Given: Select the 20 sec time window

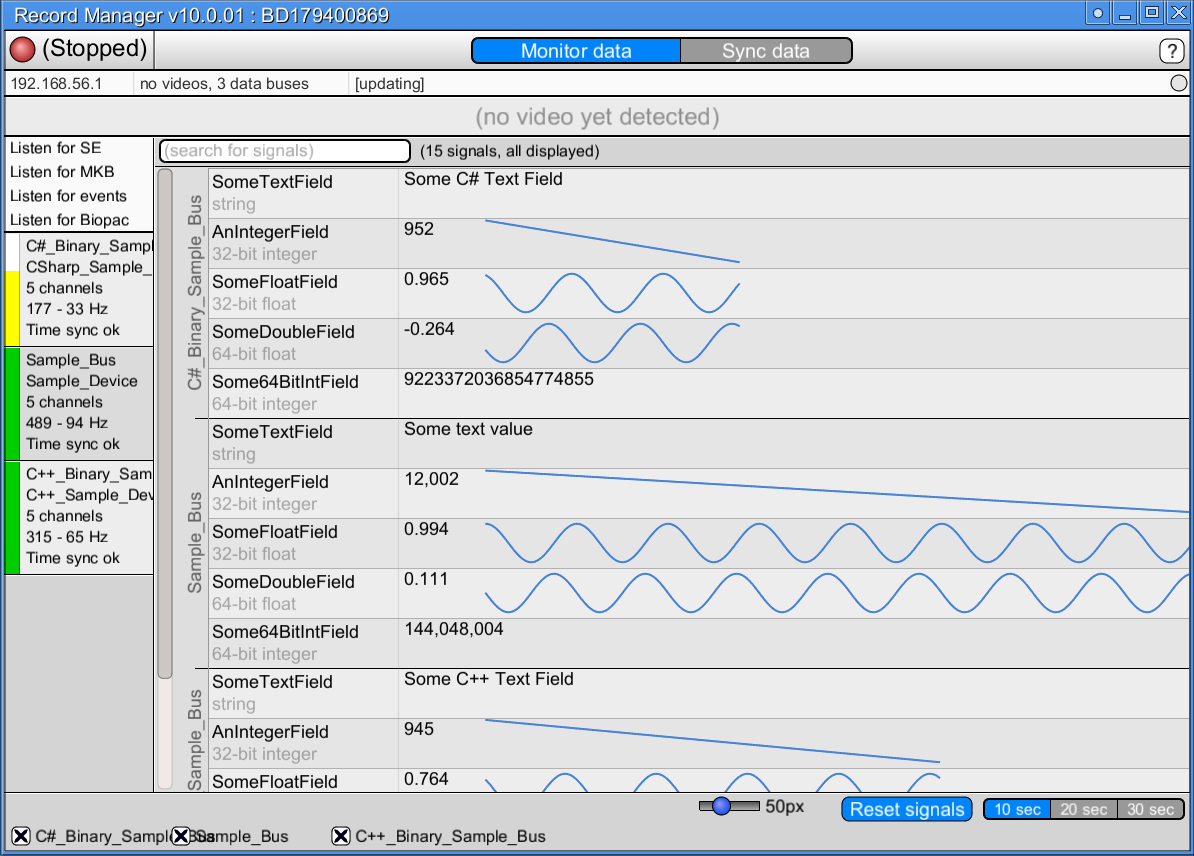Looking at the screenshot, I should click(x=1084, y=809).
